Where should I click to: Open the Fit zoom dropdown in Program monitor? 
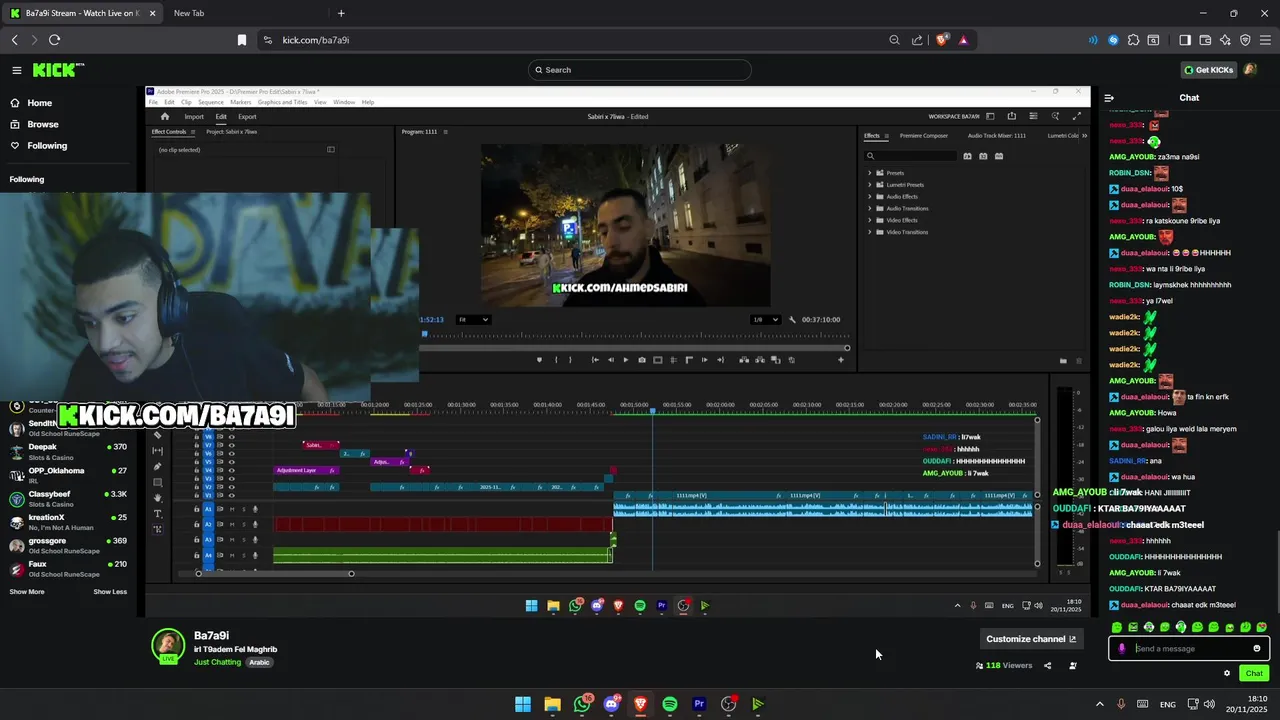pos(473,320)
